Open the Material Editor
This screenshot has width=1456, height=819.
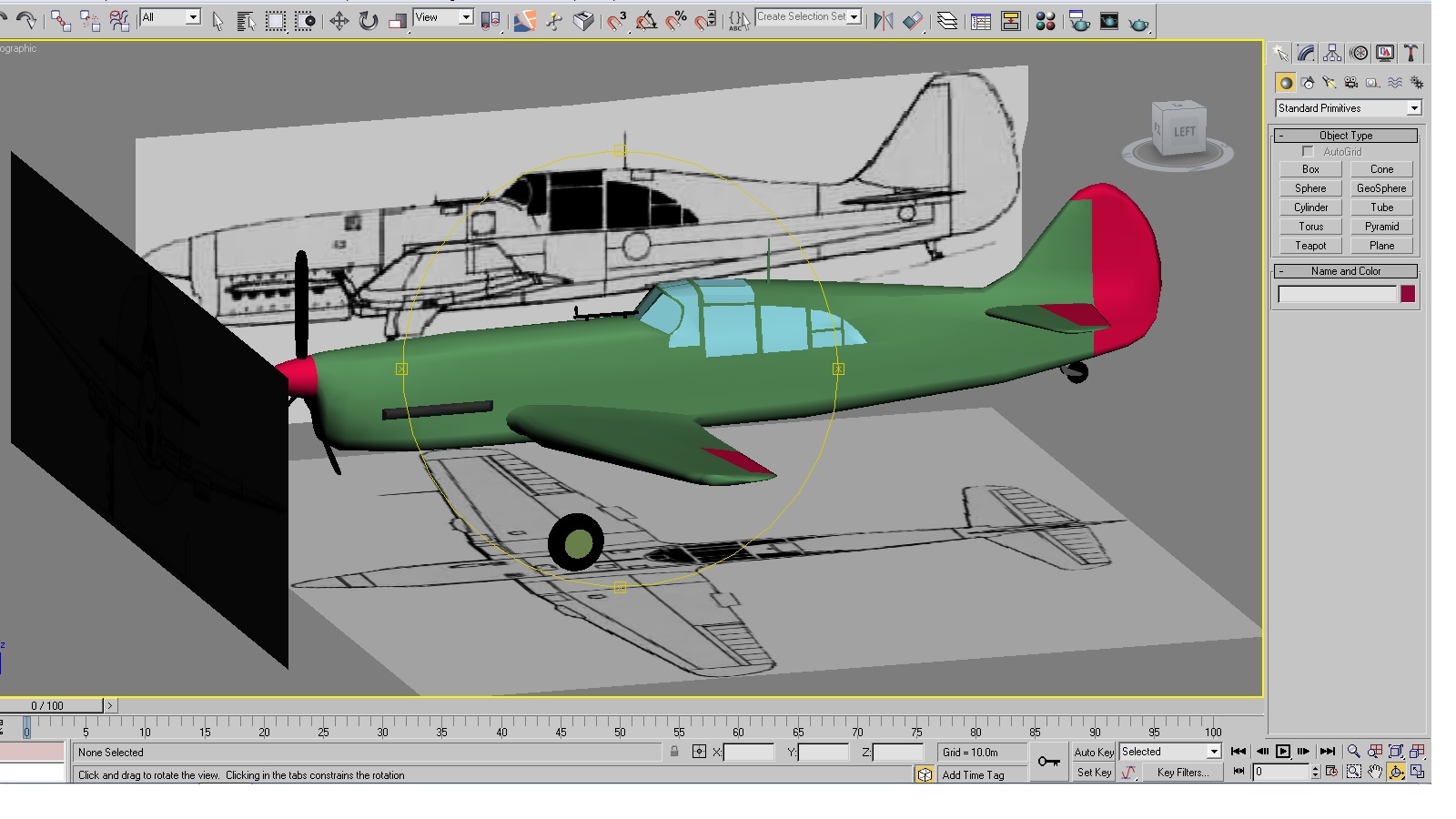coord(1045,21)
